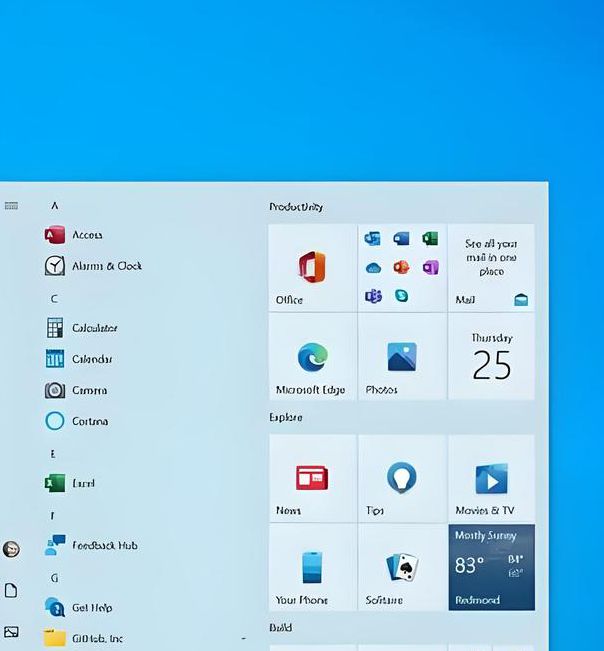Open the Teams icon in folder tile

coord(373,296)
